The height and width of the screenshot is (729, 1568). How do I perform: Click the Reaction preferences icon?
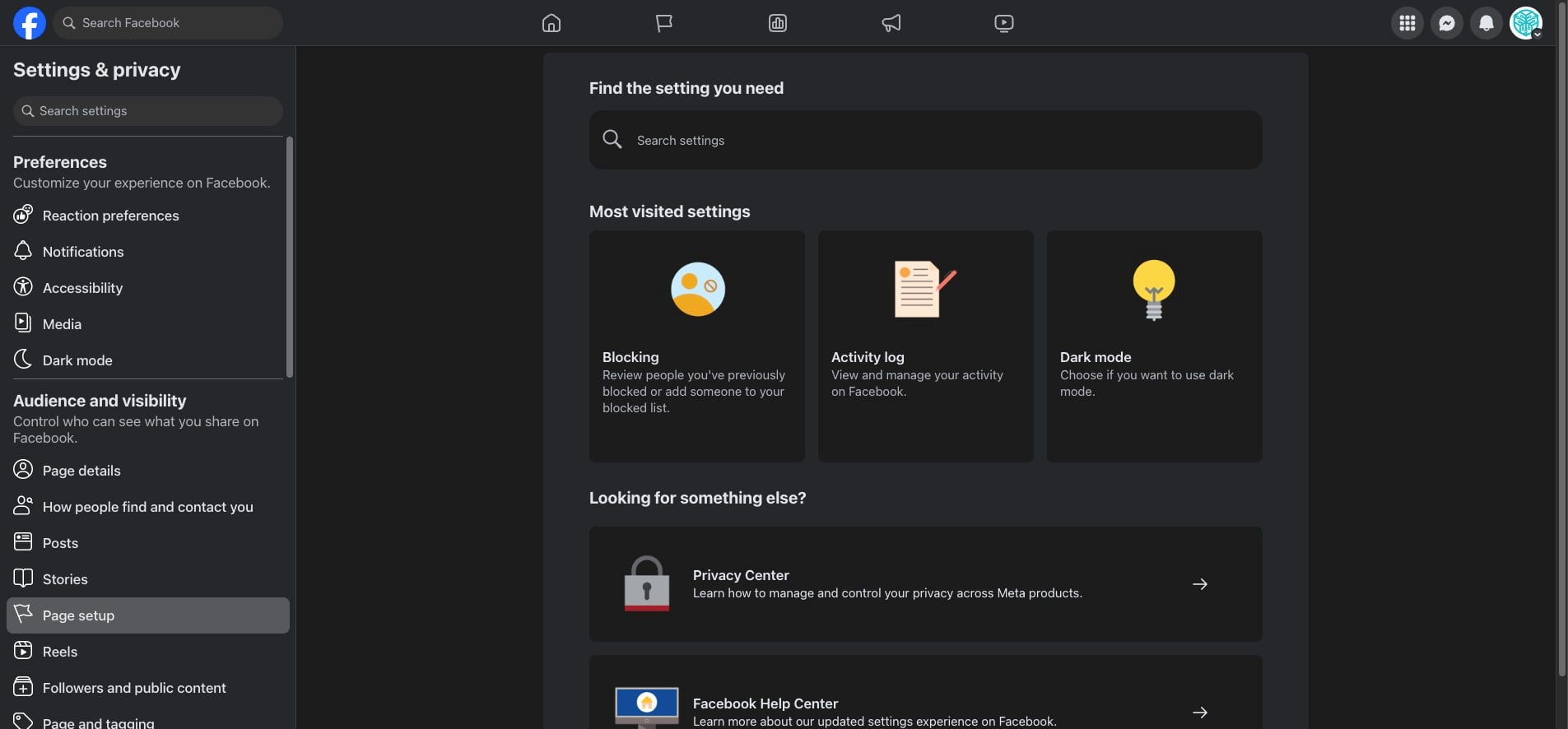point(23,215)
